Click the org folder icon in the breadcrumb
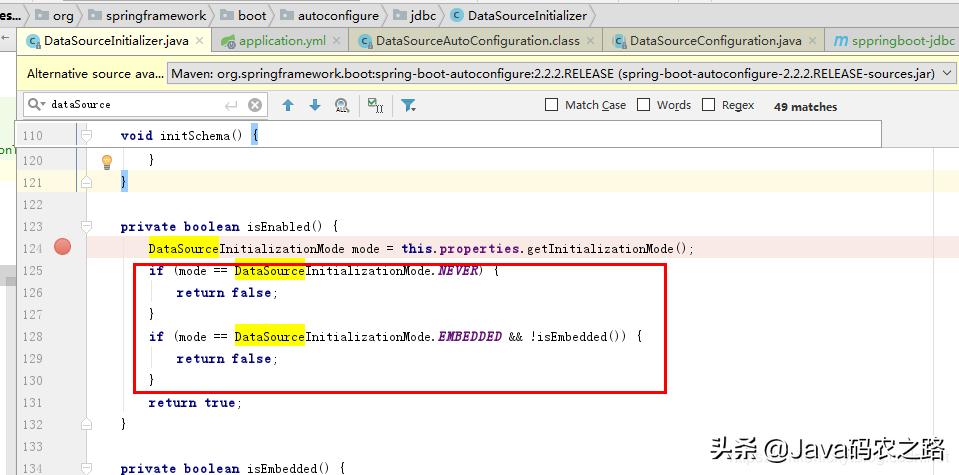959x475 pixels. pyautogui.click(x=42, y=15)
